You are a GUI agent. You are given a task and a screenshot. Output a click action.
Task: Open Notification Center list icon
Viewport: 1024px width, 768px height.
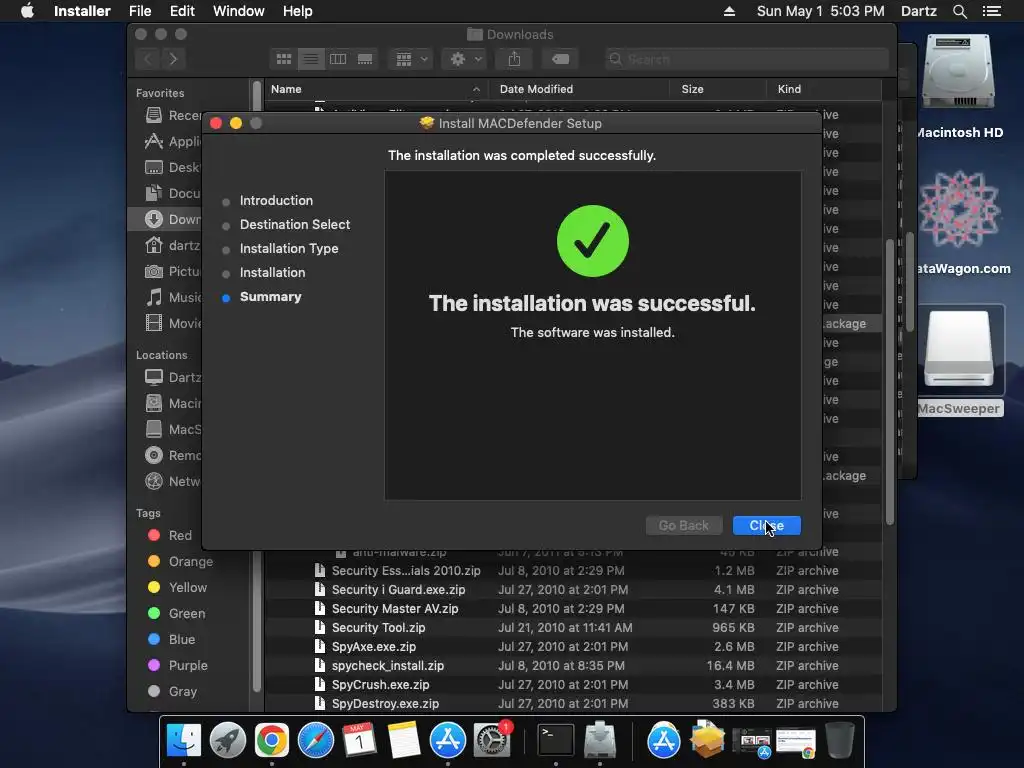992,11
